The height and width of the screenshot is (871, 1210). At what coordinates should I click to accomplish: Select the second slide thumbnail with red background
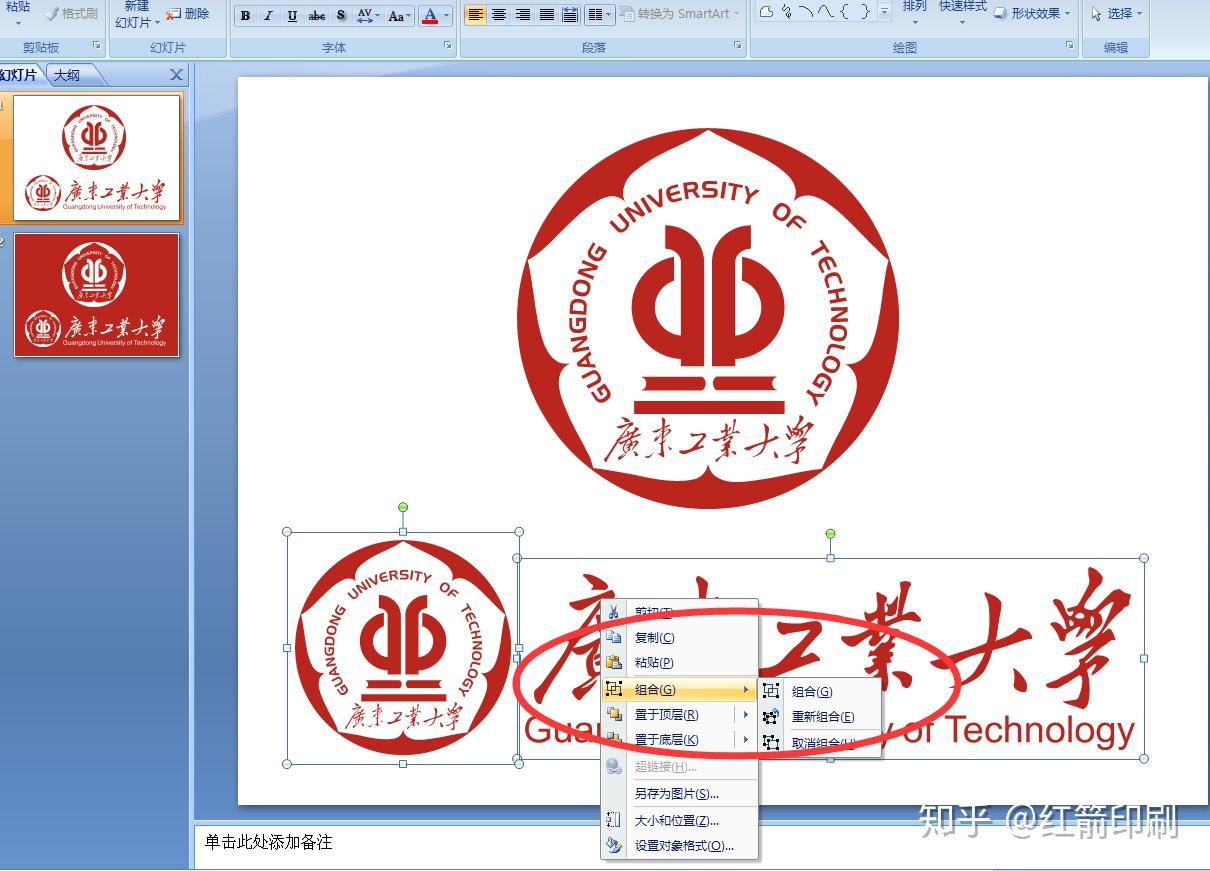(97, 295)
